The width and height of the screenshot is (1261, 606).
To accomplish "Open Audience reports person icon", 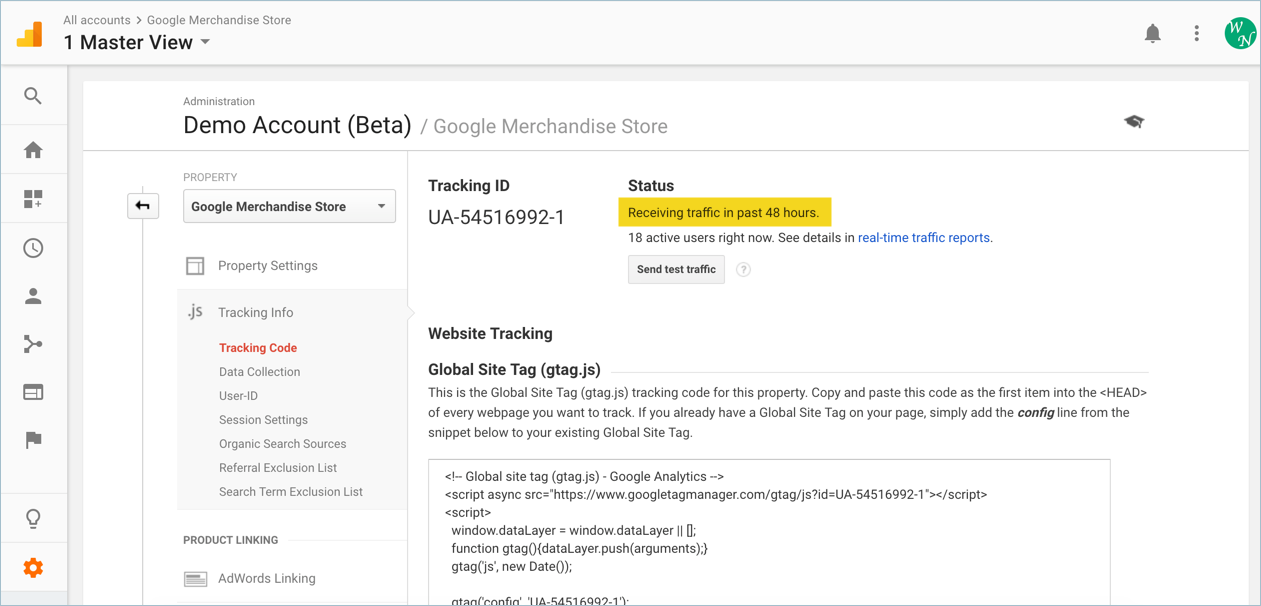I will [33, 296].
